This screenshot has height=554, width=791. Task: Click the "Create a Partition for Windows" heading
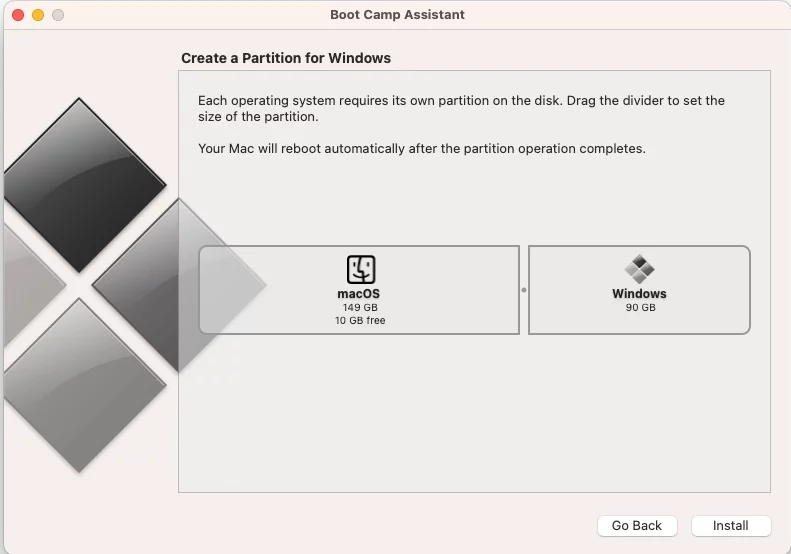(286, 58)
